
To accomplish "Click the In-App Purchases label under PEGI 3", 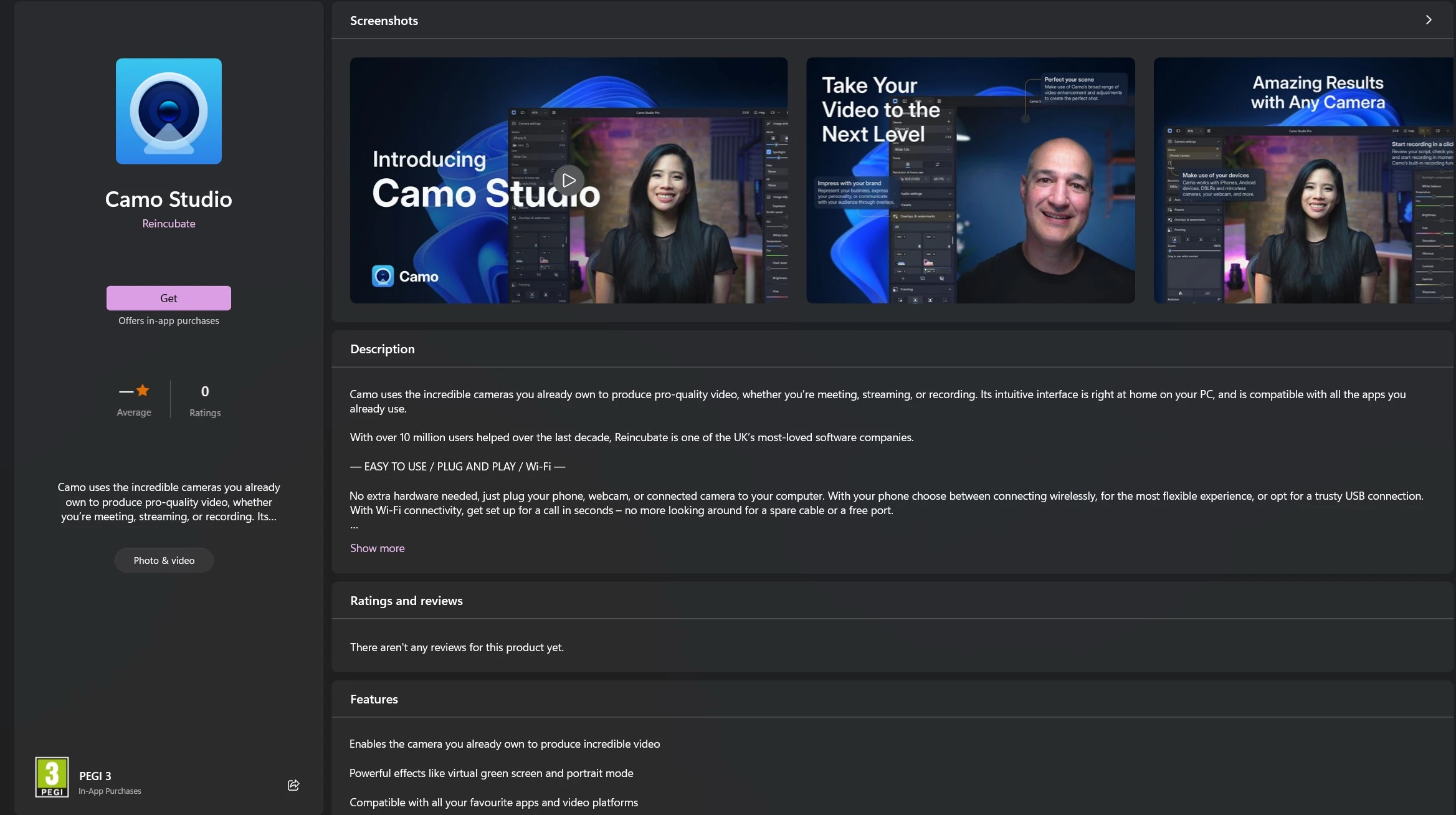I will [110, 791].
